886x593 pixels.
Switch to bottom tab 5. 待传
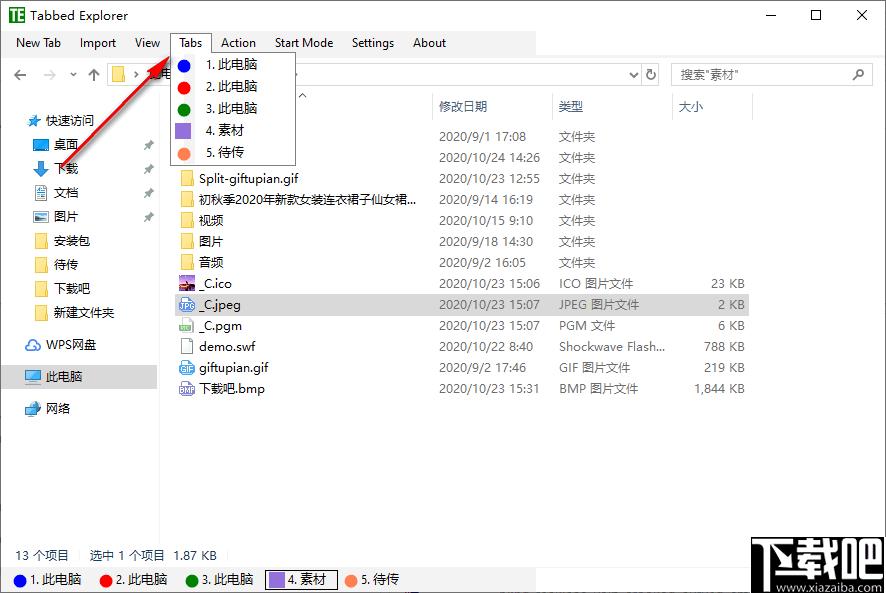tap(372, 580)
